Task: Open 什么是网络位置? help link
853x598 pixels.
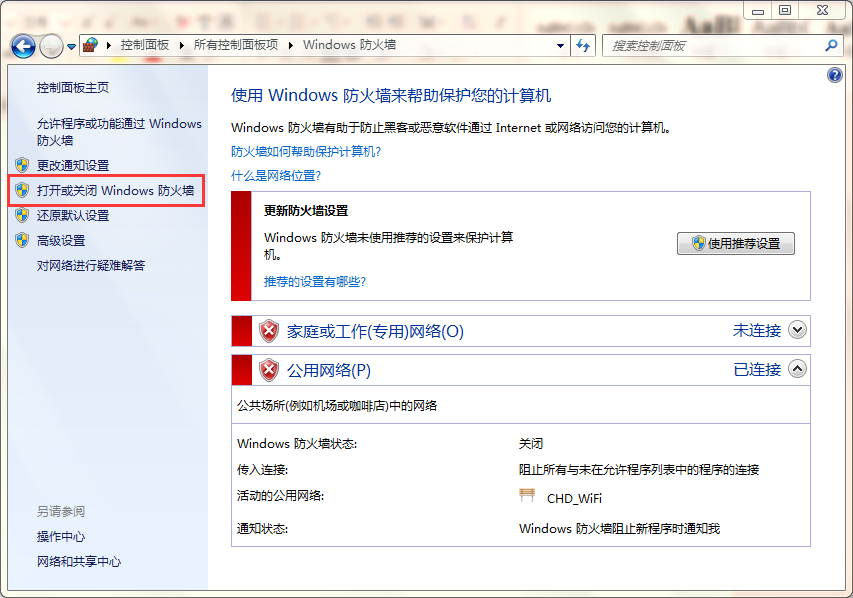Action: pyautogui.click(x=276, y=176)
